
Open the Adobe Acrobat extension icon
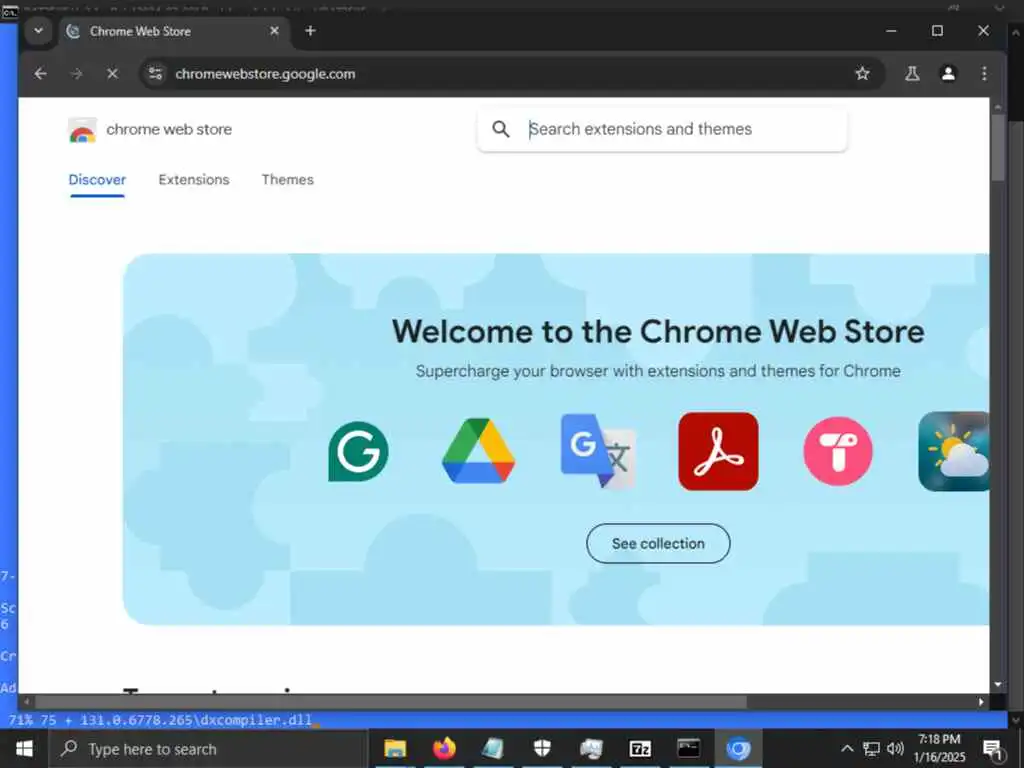coord(718,451)
